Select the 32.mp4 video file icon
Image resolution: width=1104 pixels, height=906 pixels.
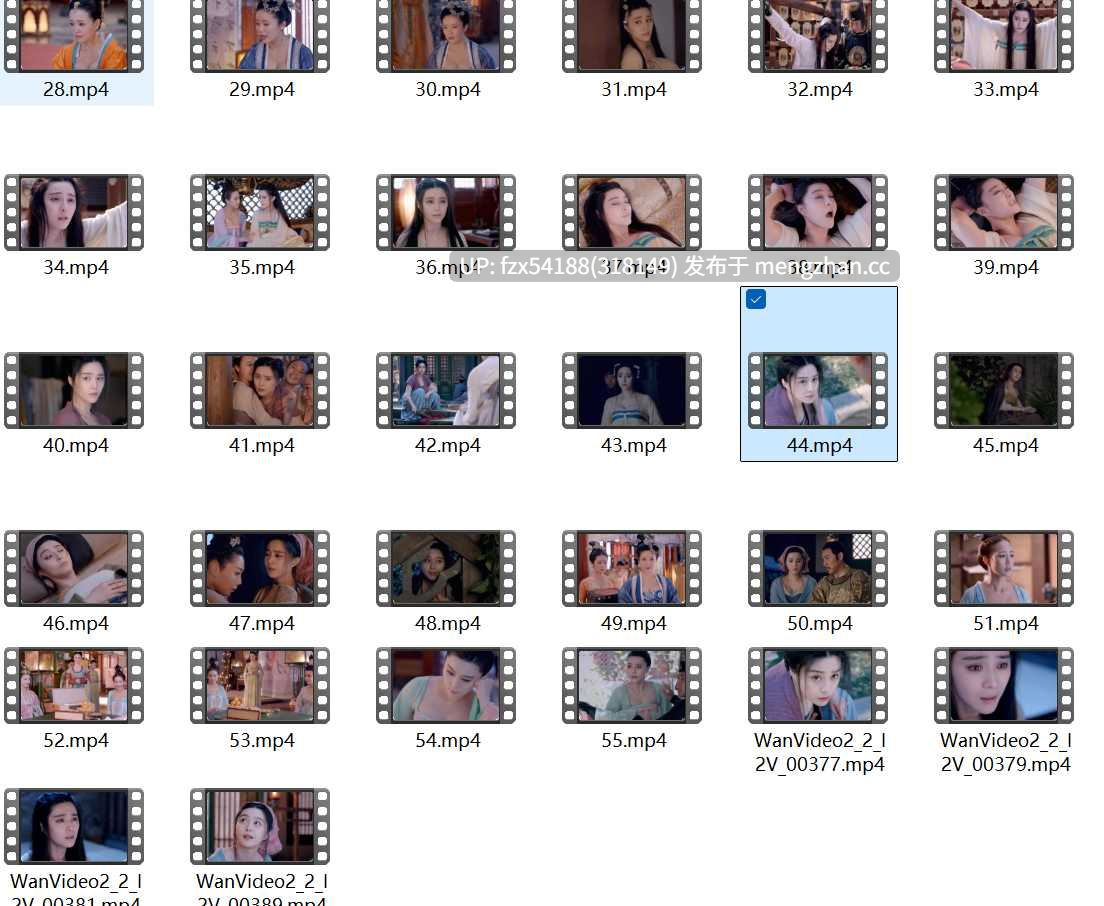pos(817,36)
